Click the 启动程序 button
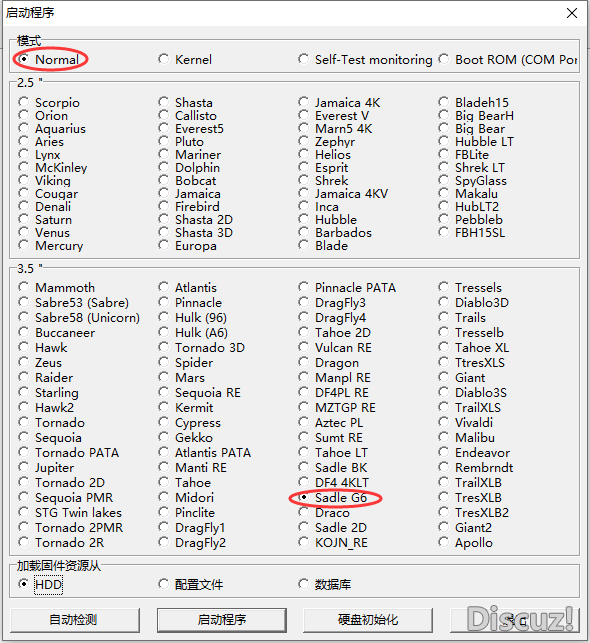This screenshot has width=590, height=643. click(x=221, y=620)
